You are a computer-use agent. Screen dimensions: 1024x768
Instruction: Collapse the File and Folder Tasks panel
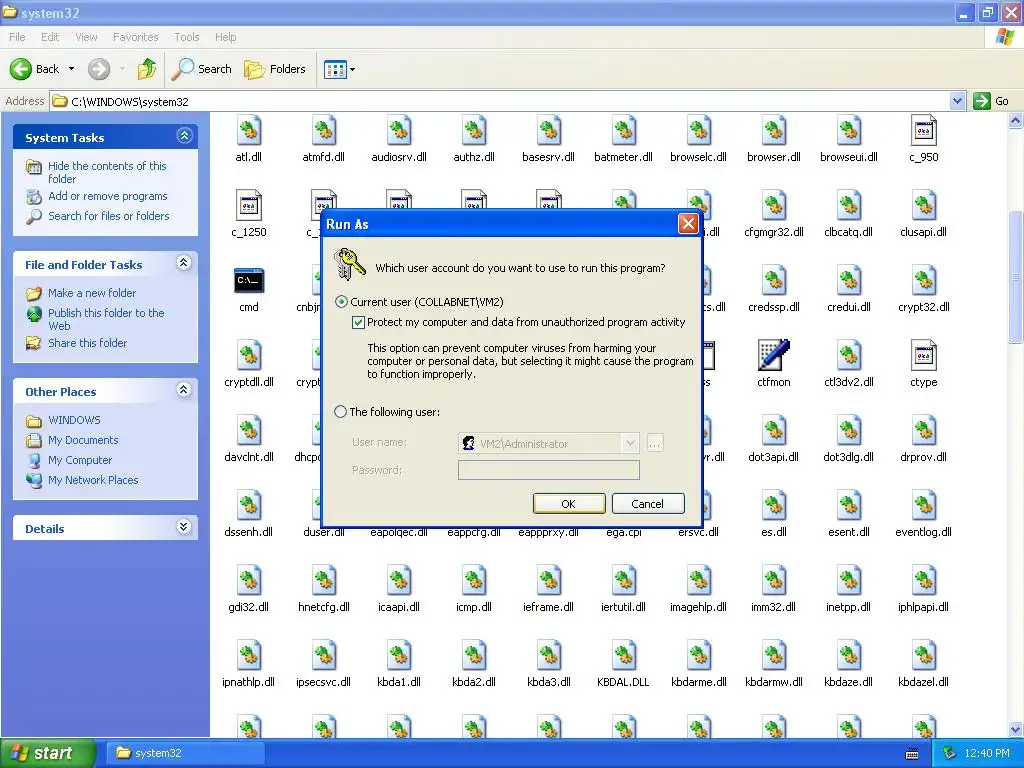coord(184,263)
